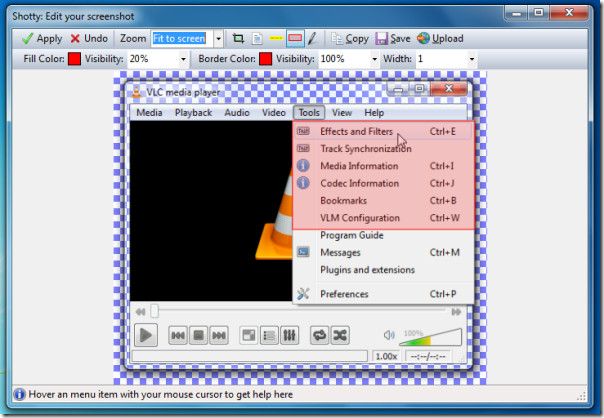Upload the screenshot using the globe icon
Viewport: 604px width, 418px height.
point(440,39)
